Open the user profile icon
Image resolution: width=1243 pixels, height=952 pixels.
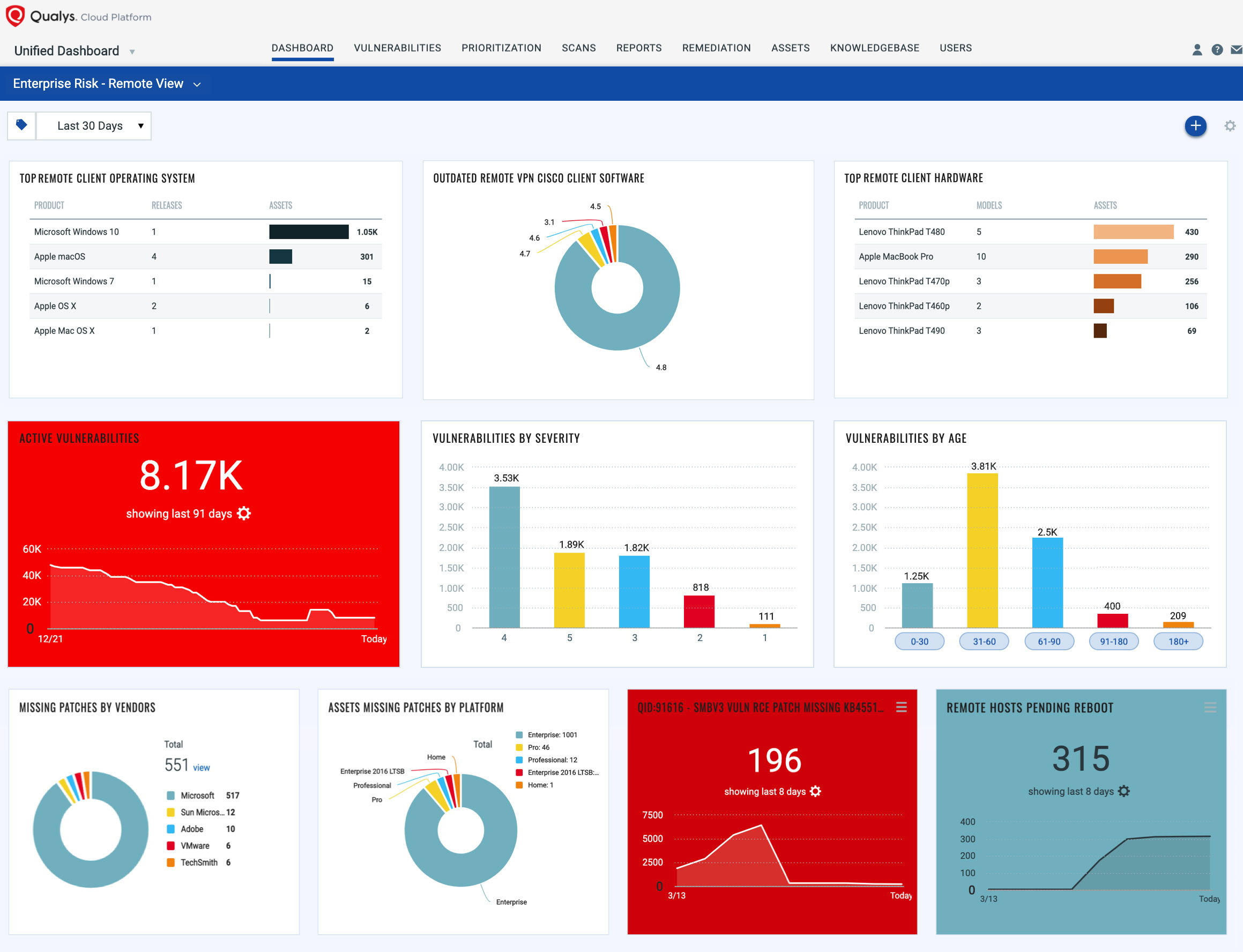tap(1196, 50)
